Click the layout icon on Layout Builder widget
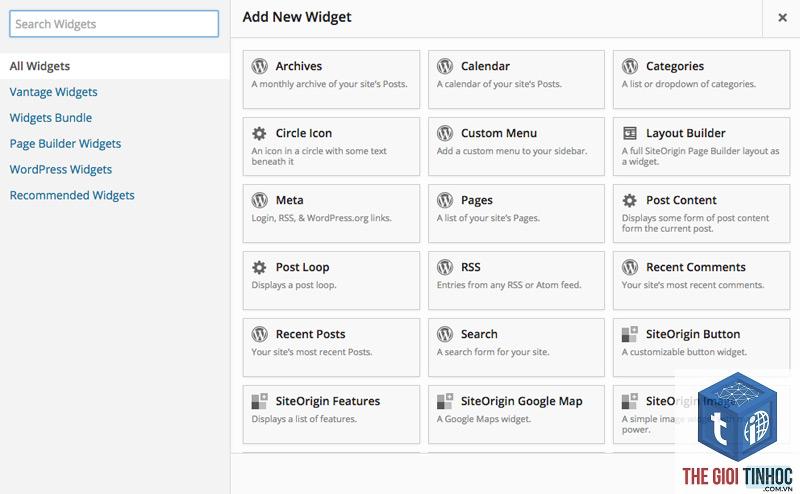This screenshot has width=800, height=494. pos(630,133)
